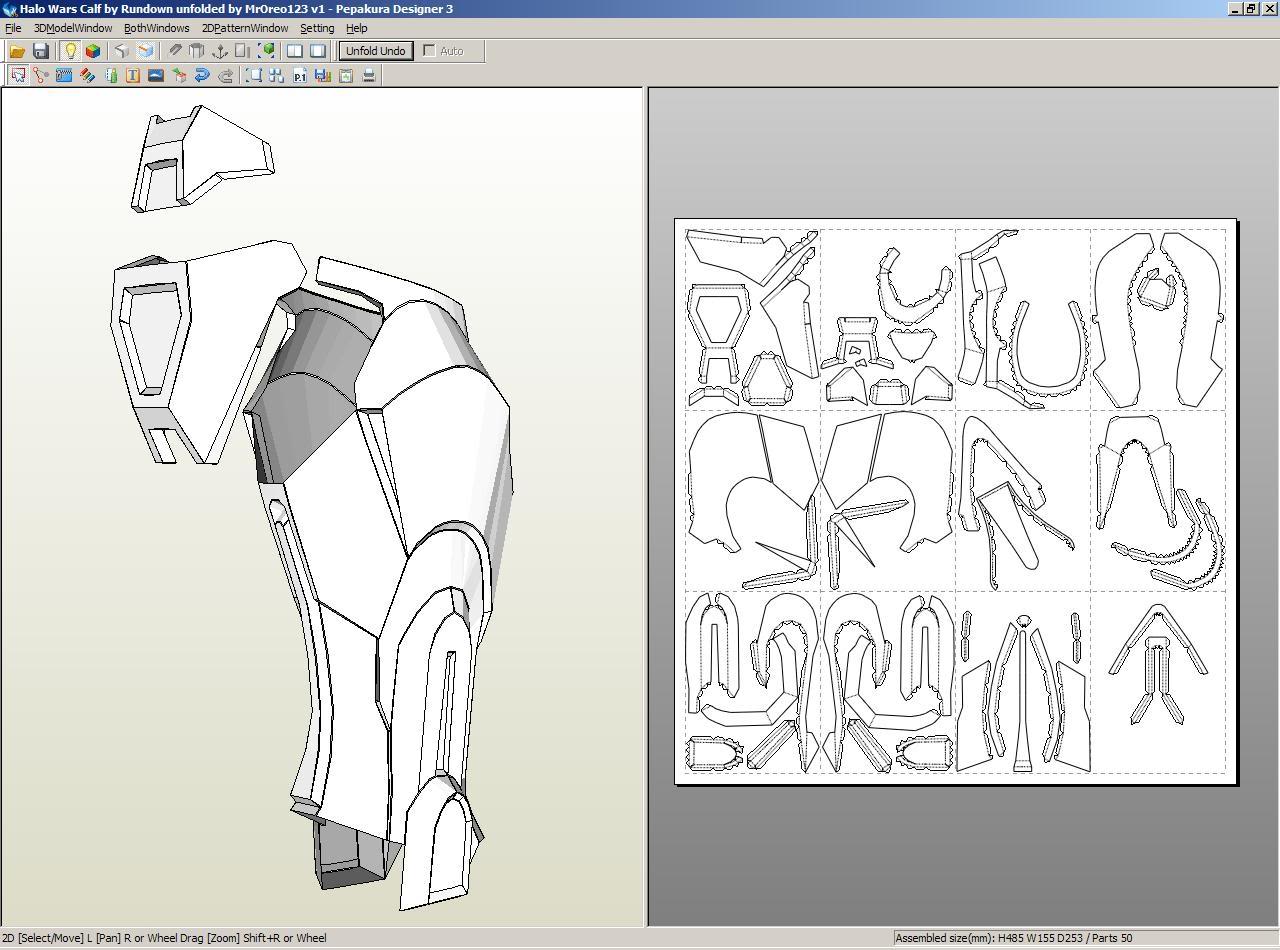Select the edge color crayons icon

(87, 75)
